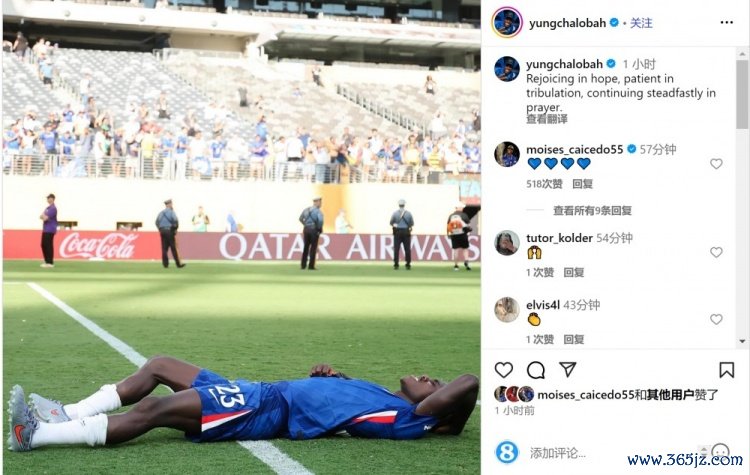The image size is (750, 475).
Task: Show the translation of the caption
Action: coord(547,119)
